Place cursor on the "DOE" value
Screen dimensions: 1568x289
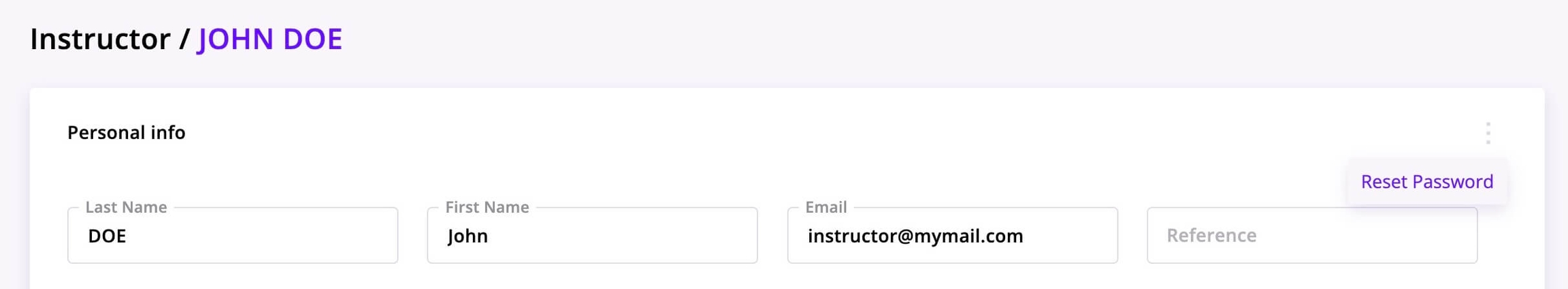coord(108,236)
